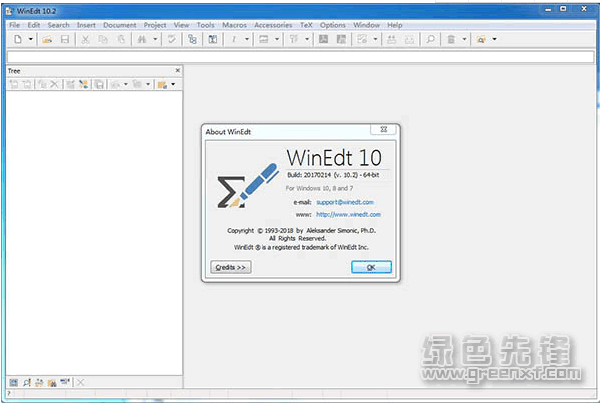Open the Search menu
This screenshot has width=600, height=408.
pyautogui.click(x=59, y=25)
